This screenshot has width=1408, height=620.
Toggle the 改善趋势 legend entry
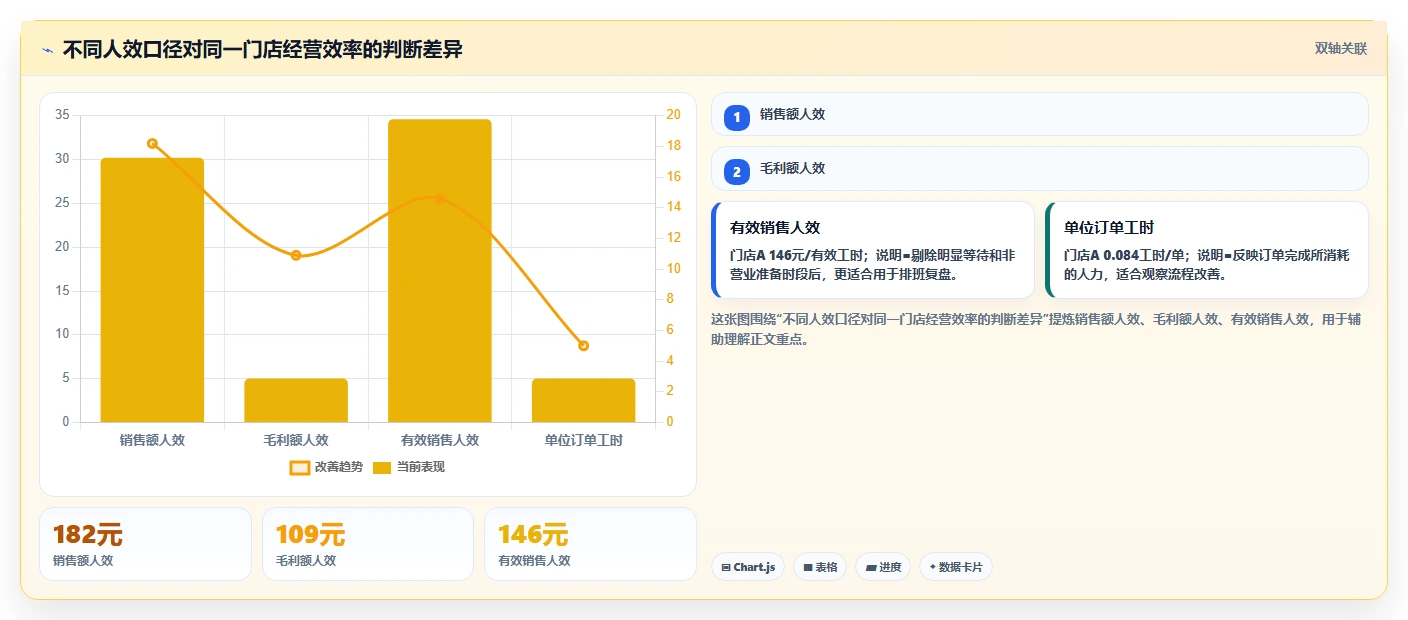click(326, 467)
